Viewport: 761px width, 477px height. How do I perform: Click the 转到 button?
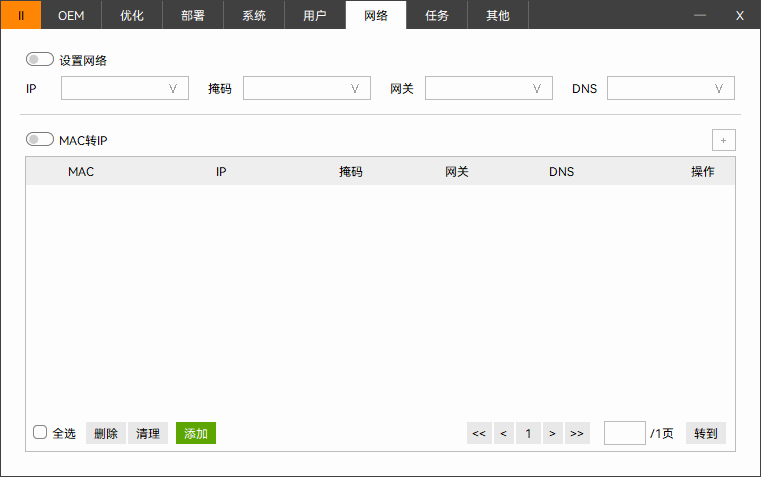point(706,433)
